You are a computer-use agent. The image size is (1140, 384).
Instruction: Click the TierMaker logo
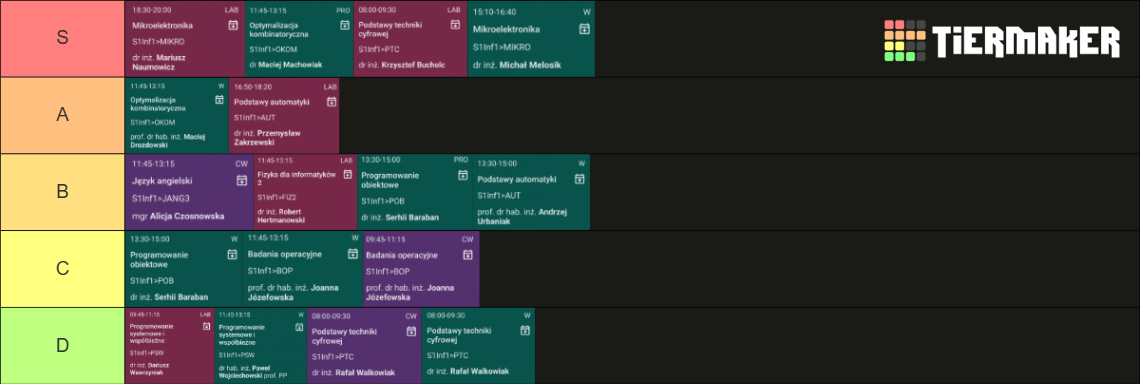tap(1002, 40)
